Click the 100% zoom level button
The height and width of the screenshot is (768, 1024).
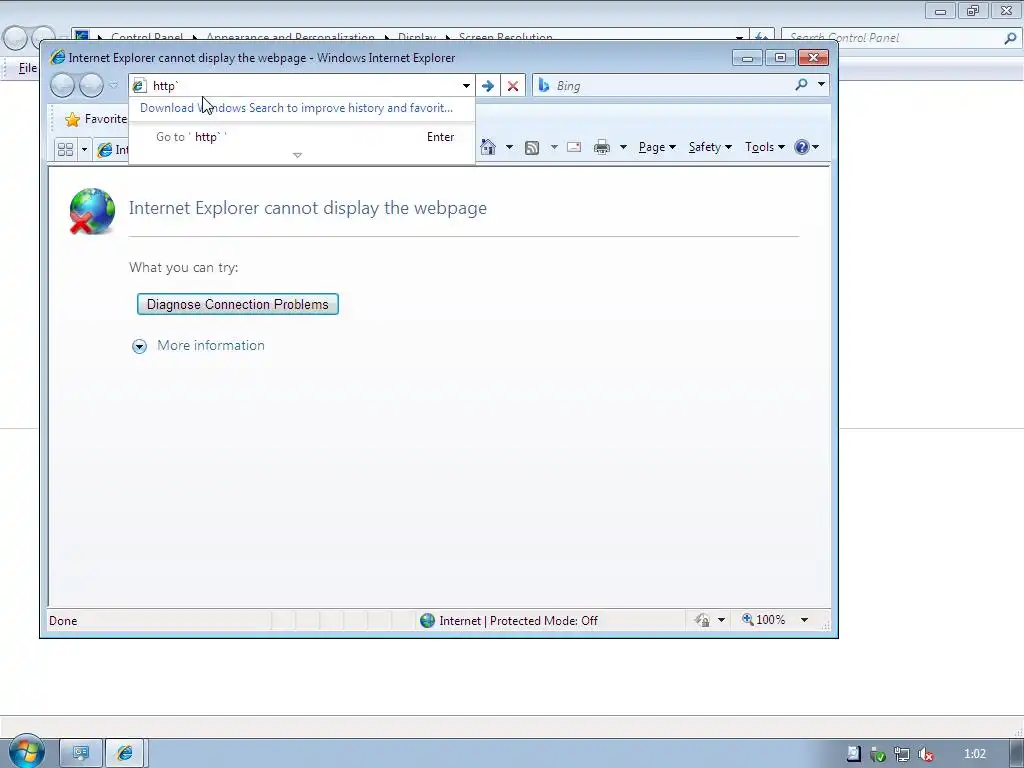click(763, 620)
